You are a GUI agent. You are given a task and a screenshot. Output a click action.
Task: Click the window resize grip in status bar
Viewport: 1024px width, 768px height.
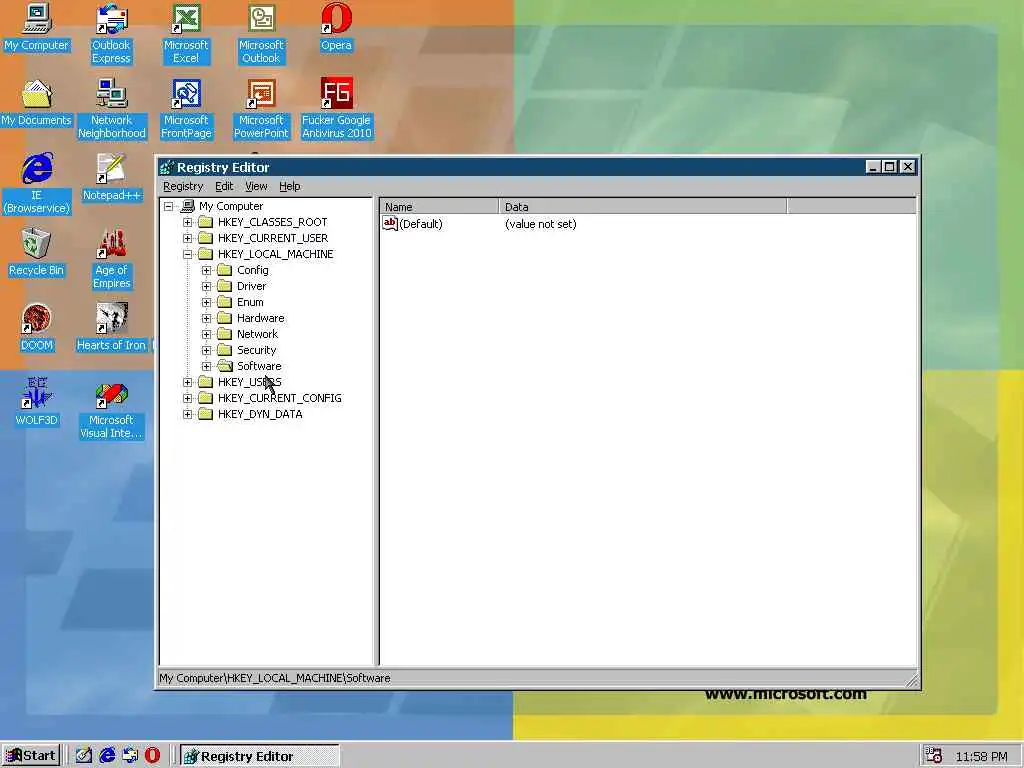click(912, 680)
